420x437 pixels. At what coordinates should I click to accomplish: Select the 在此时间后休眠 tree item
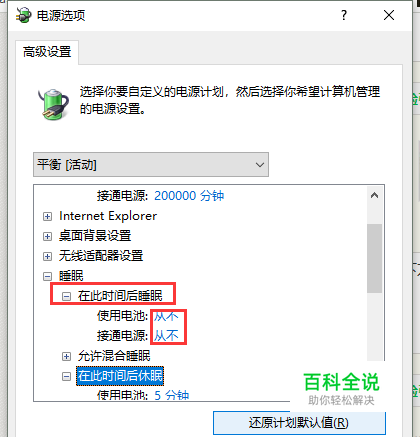120,376
